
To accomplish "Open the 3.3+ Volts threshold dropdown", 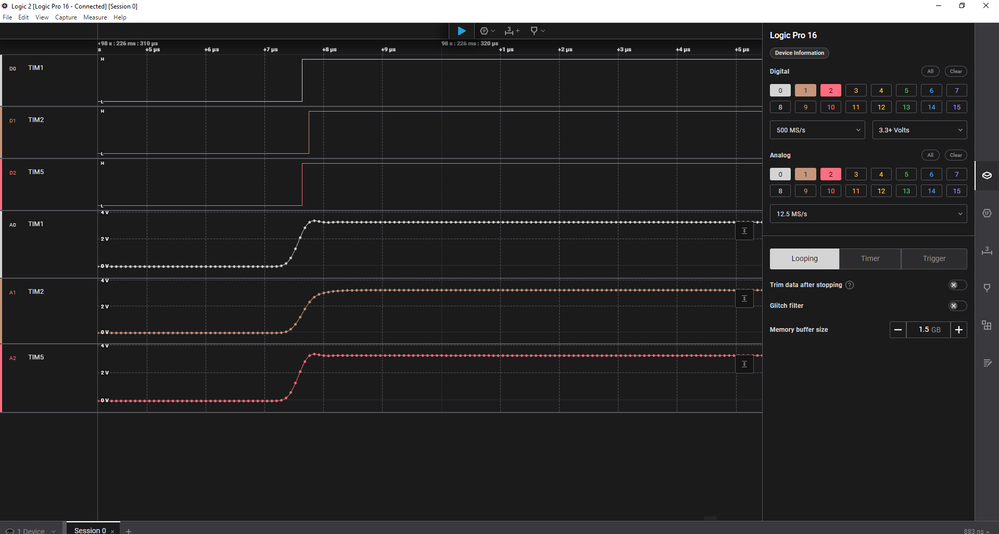I will pos(919,130).
